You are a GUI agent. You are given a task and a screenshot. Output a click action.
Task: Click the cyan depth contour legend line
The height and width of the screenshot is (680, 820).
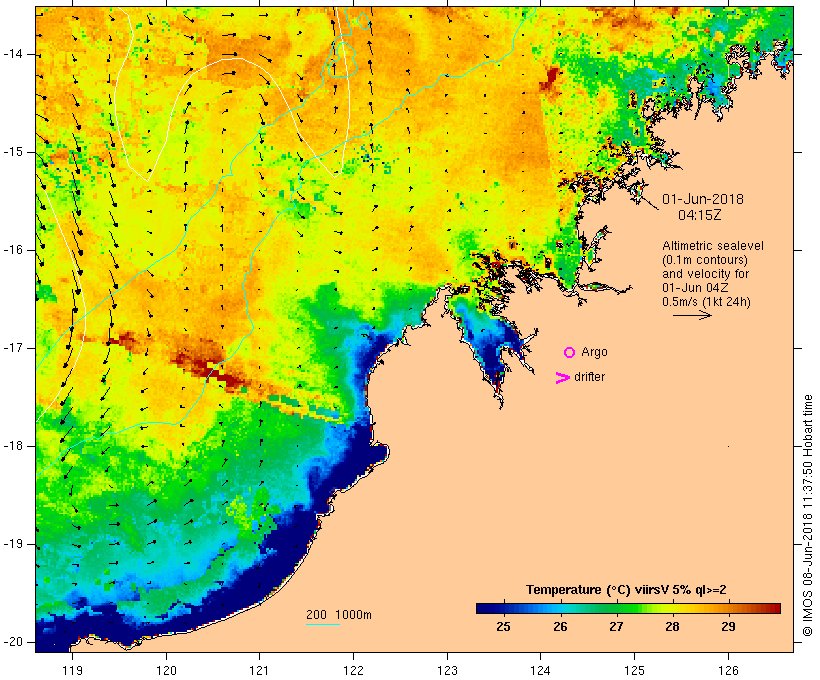coord(323,624)
